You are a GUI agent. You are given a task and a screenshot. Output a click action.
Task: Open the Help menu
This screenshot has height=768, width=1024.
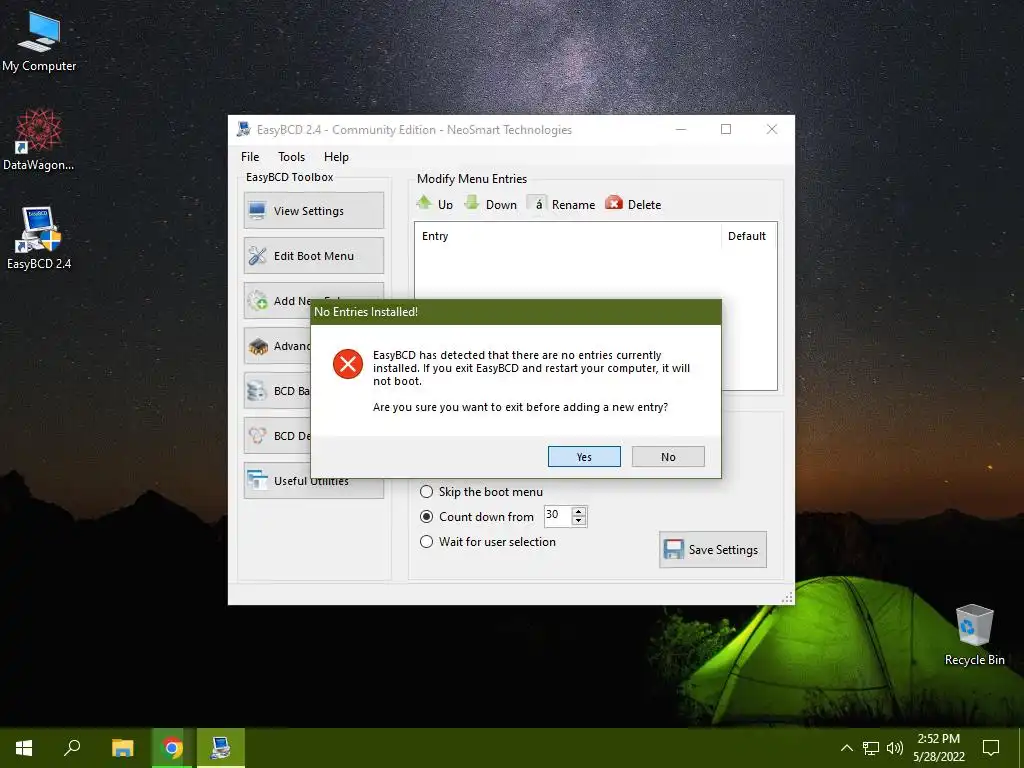click(336, 157)
